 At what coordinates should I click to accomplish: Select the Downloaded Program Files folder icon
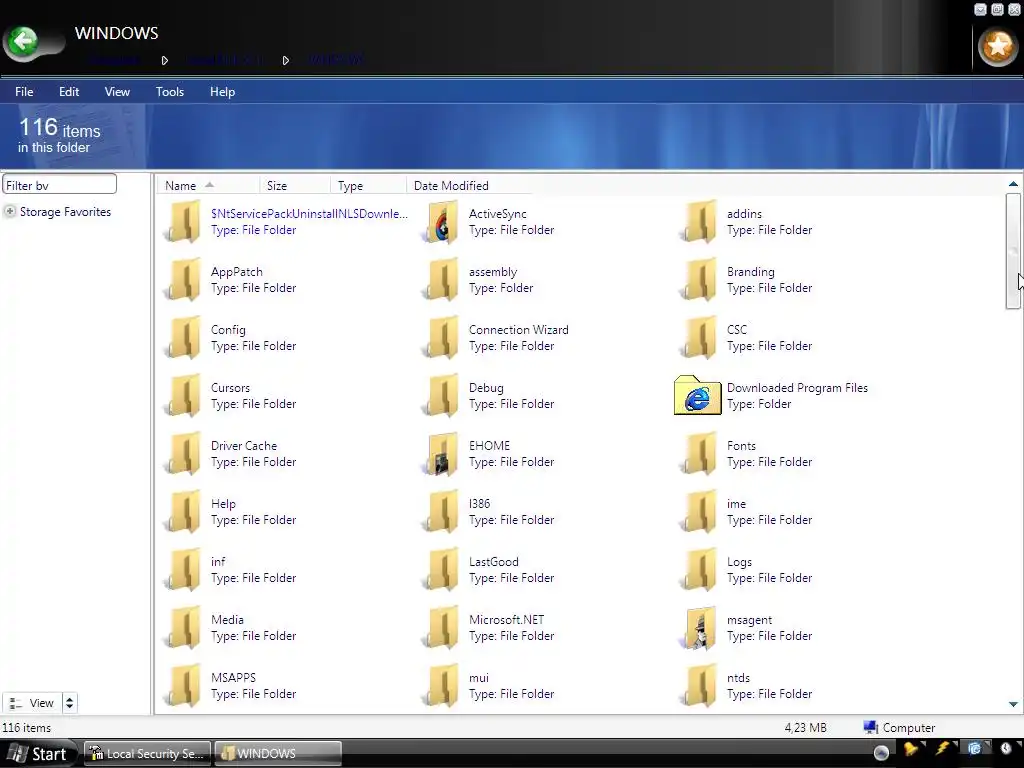pyautogui.click(x=697, y=394)
